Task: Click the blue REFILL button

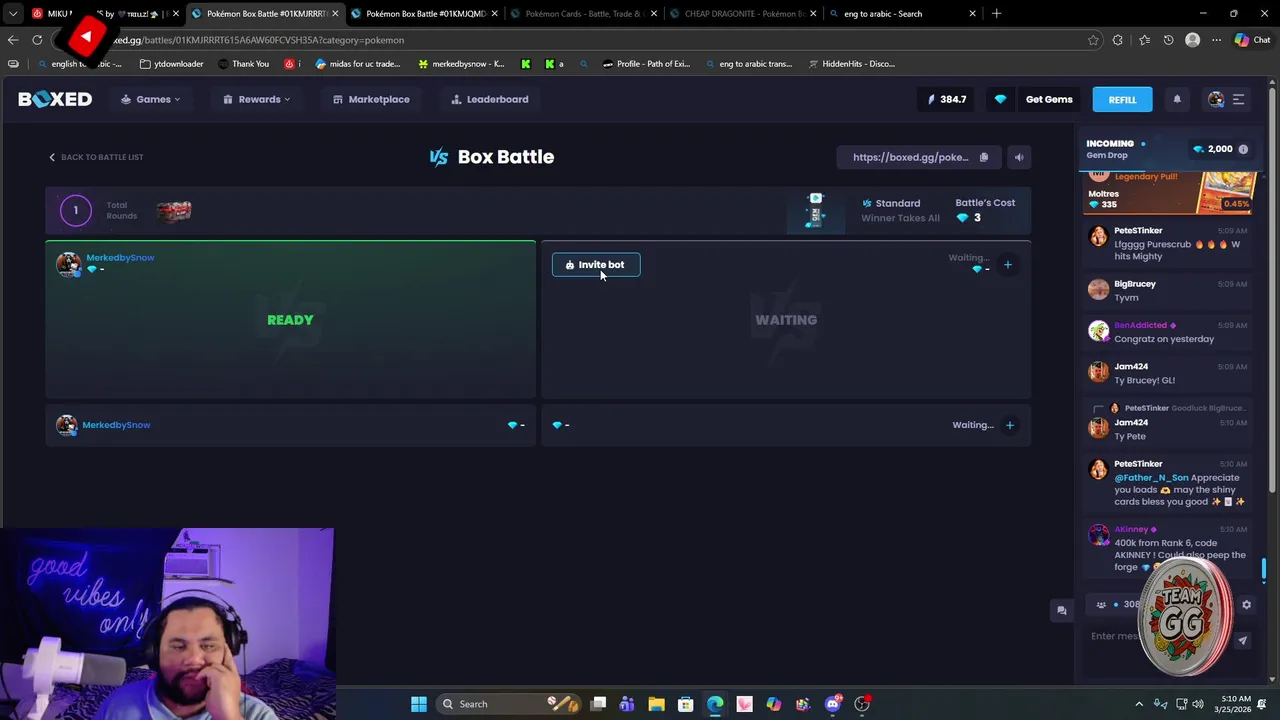Action: 1122,99
